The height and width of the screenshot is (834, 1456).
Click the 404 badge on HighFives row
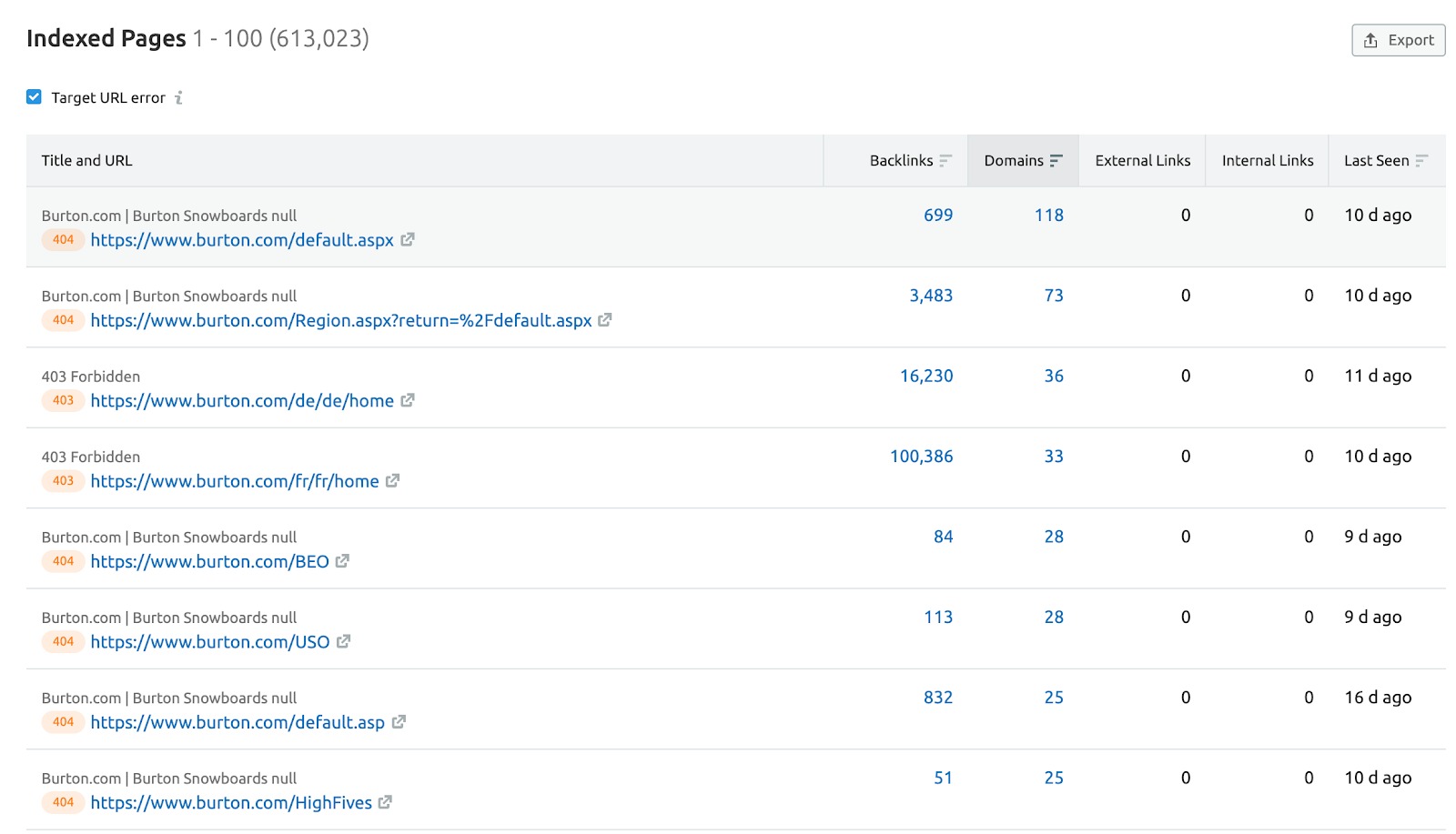pos(63,802)
